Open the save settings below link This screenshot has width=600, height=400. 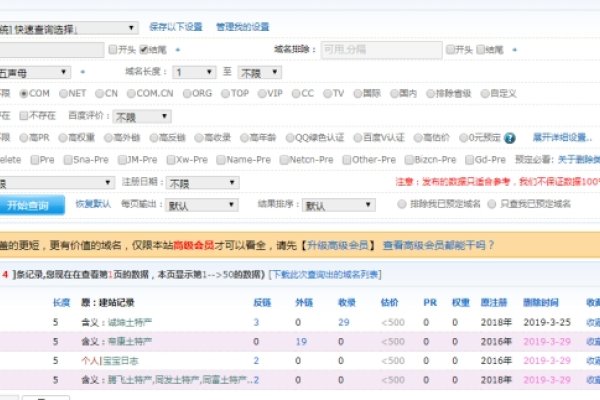[176, 27]
